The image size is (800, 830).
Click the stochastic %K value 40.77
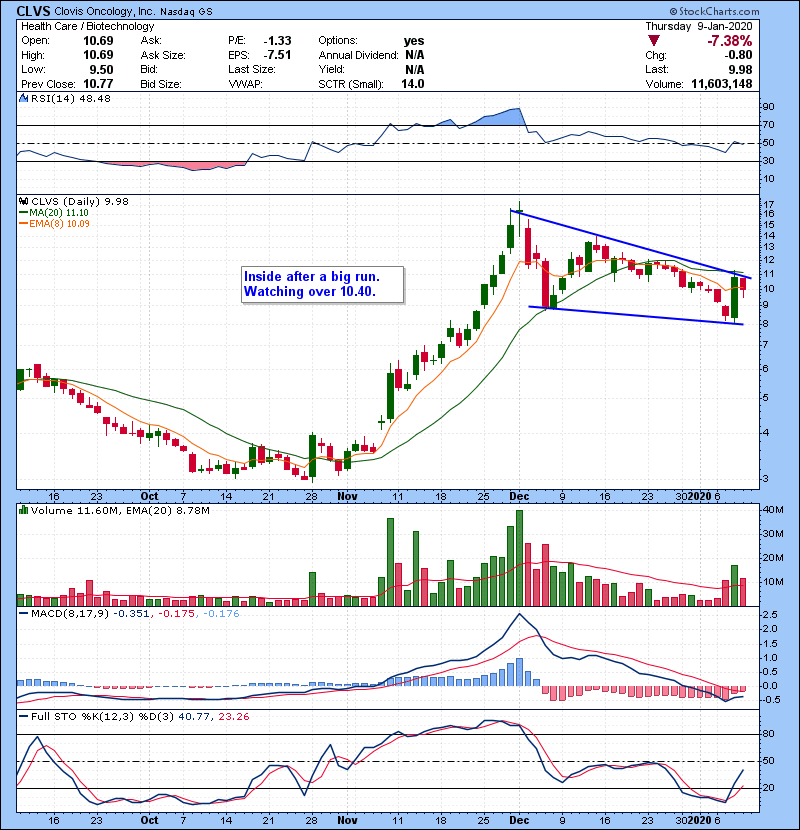click(194, 717)
